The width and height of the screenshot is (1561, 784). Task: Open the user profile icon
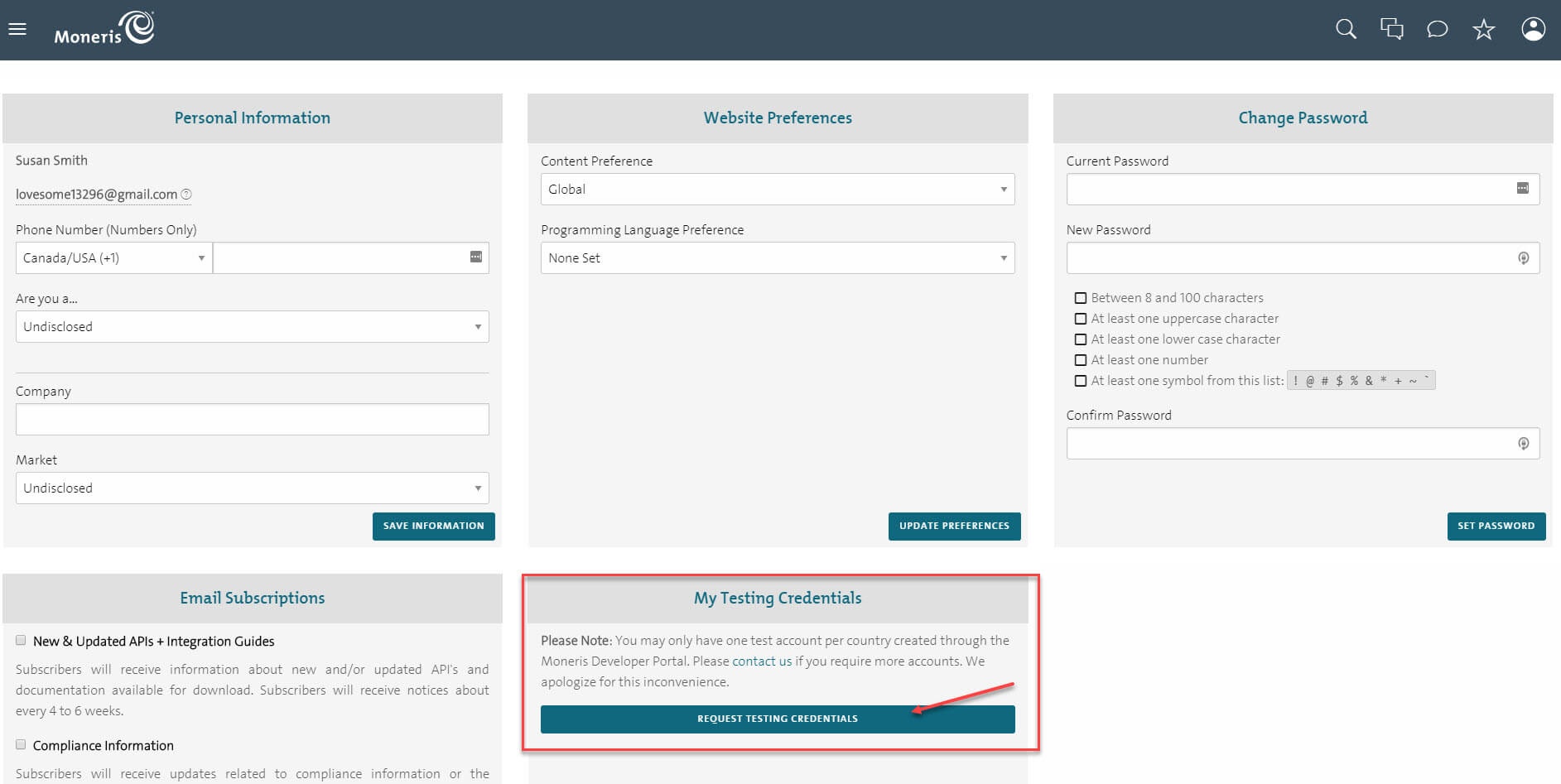coord(1533,30)
